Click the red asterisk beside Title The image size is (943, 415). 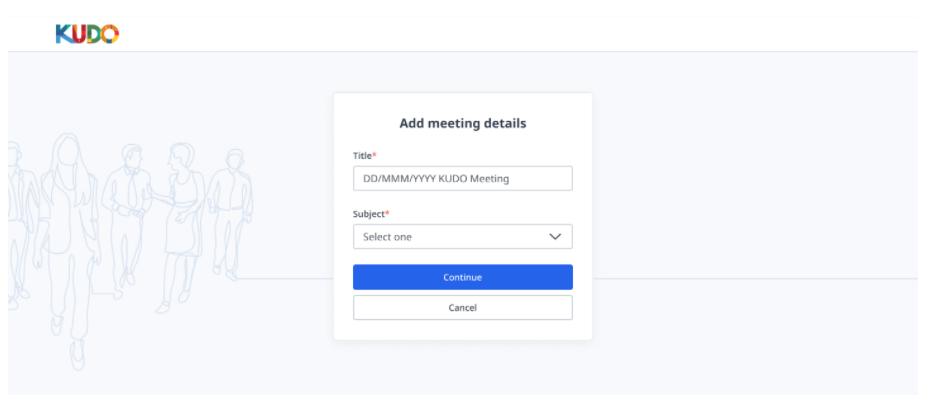[374, 155]
